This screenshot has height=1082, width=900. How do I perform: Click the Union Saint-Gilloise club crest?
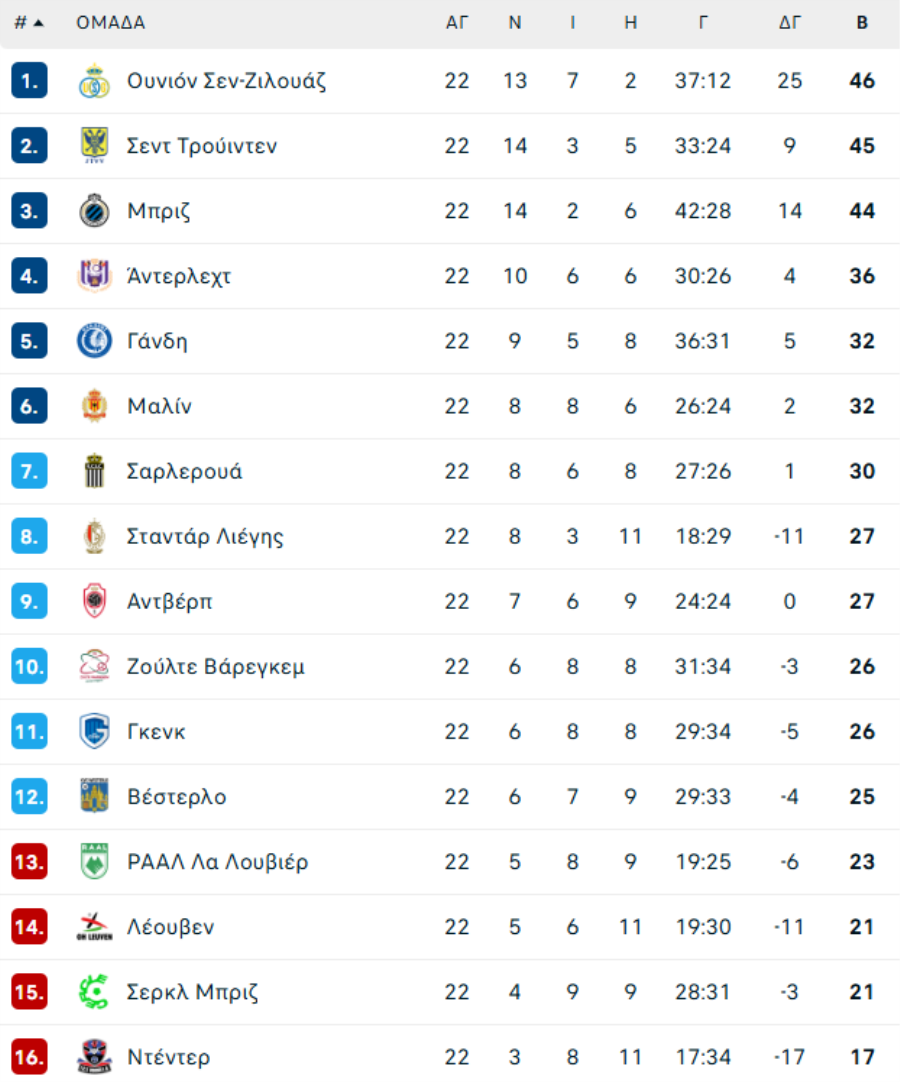[x=94, y=81]
